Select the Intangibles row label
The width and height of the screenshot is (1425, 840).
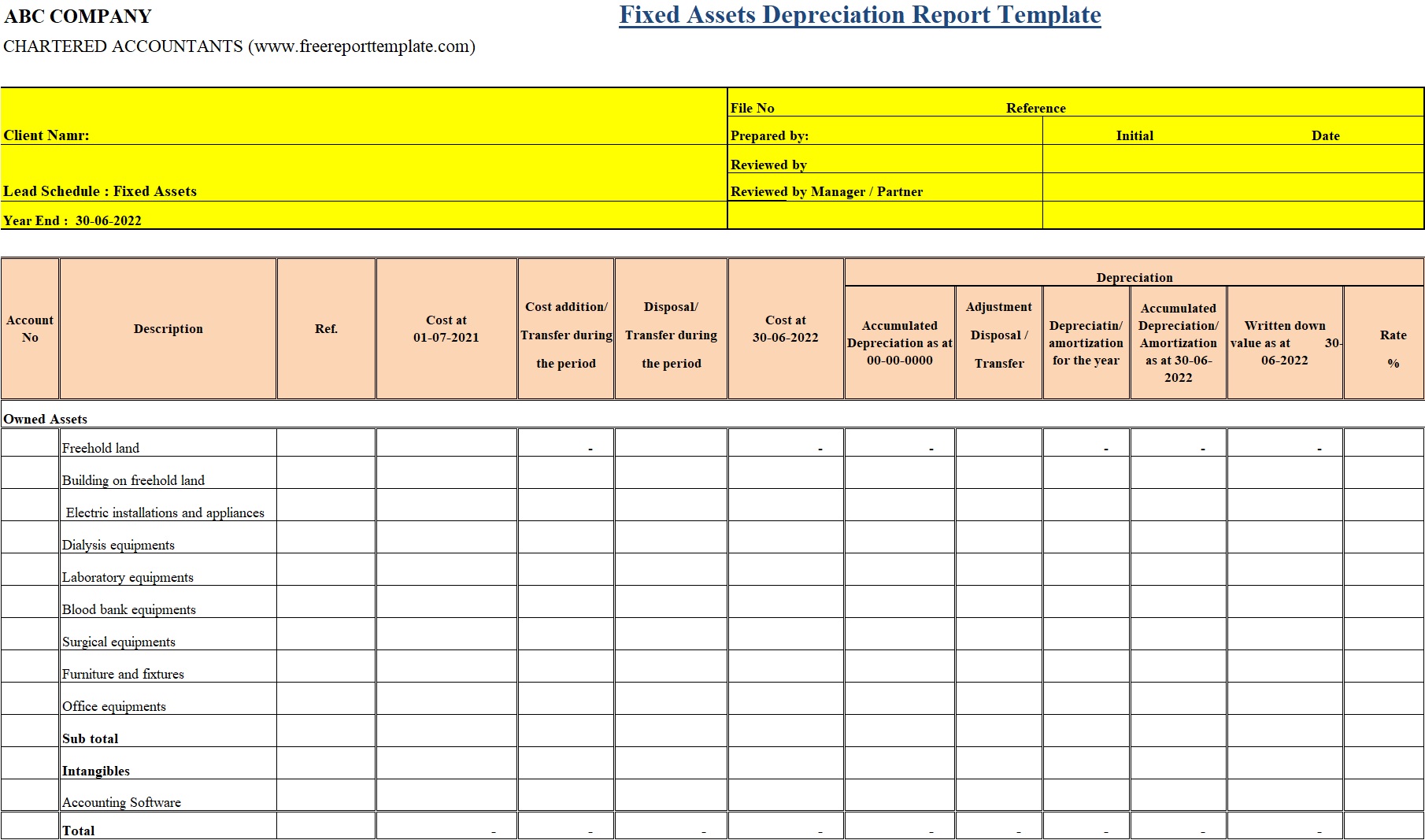168,763
